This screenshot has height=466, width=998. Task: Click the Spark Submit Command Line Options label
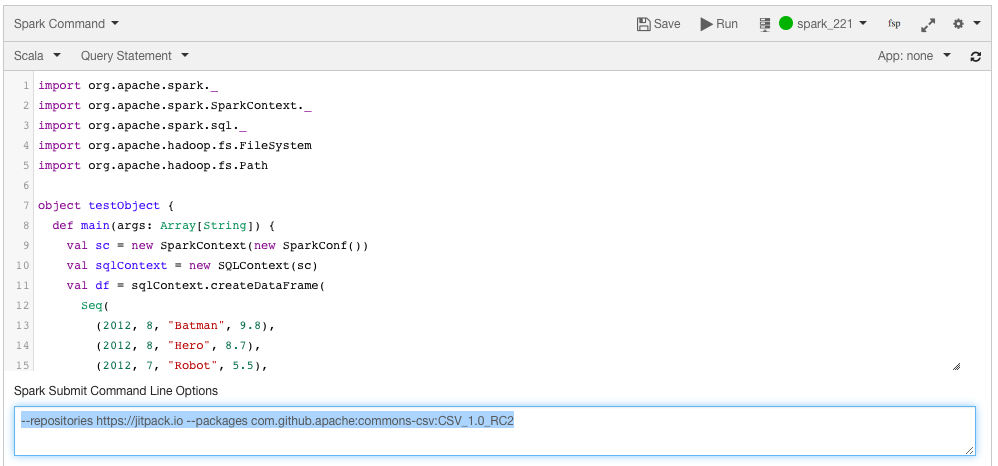(x=116, y=391)
